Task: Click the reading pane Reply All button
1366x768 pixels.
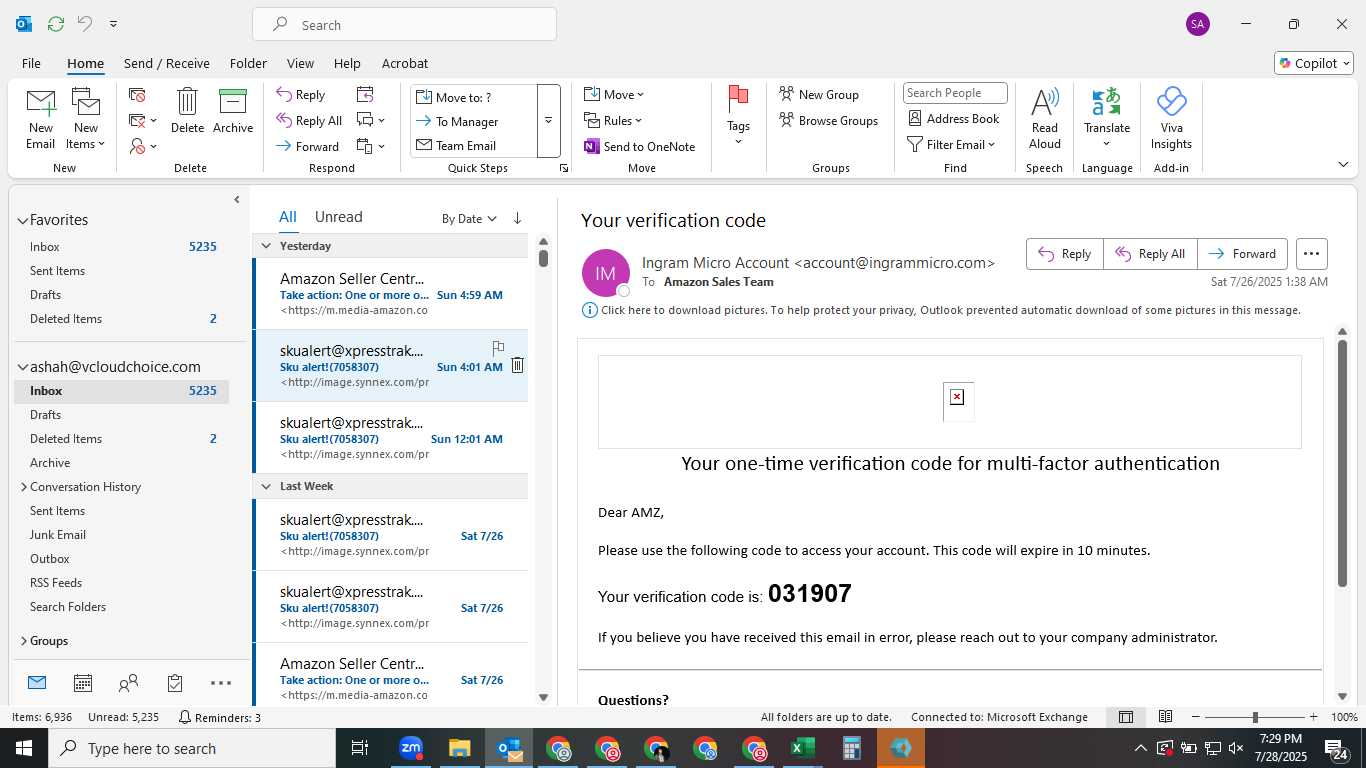Action: pos(1150,254)
